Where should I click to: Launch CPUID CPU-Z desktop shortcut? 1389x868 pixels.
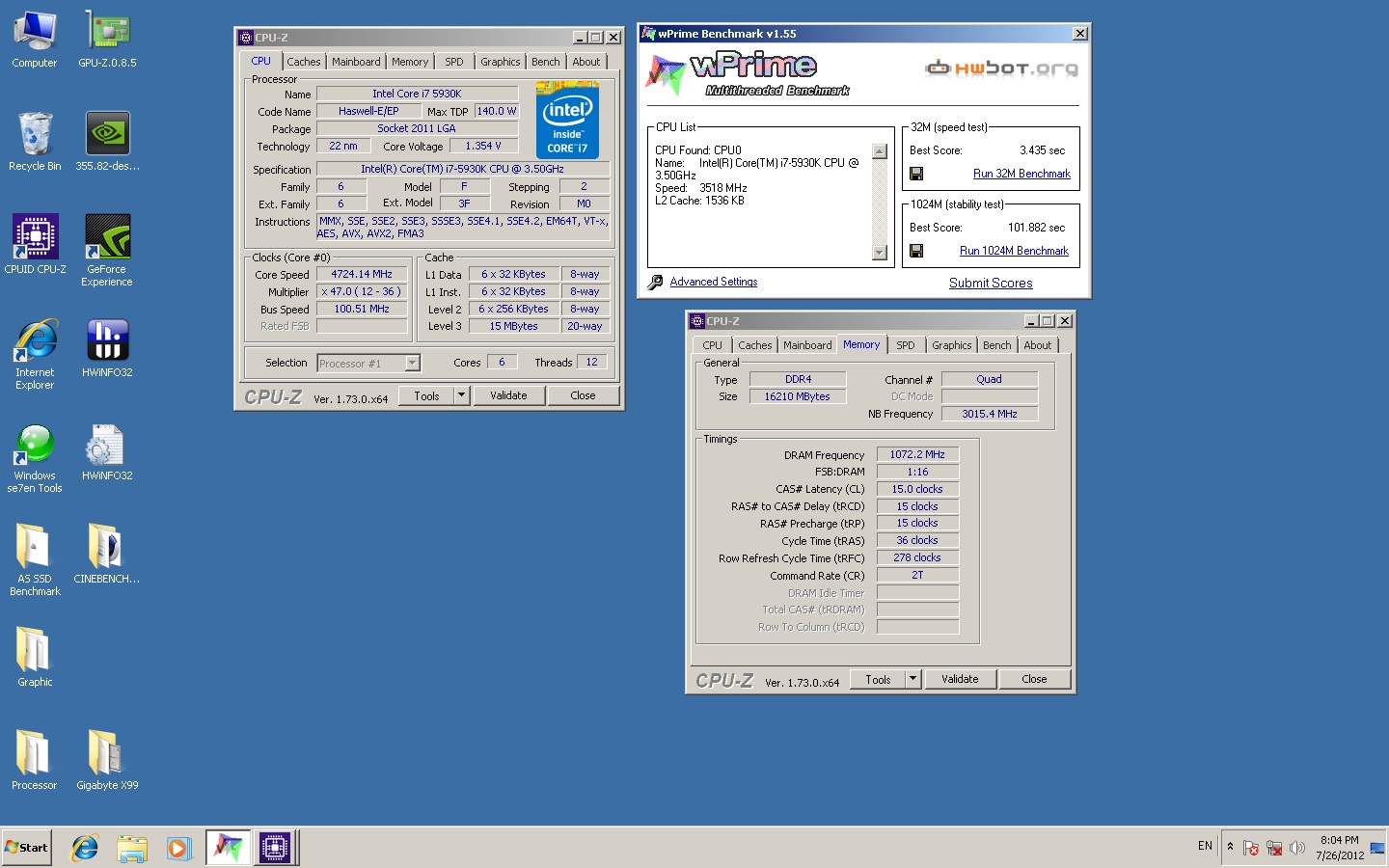(35, 245)
